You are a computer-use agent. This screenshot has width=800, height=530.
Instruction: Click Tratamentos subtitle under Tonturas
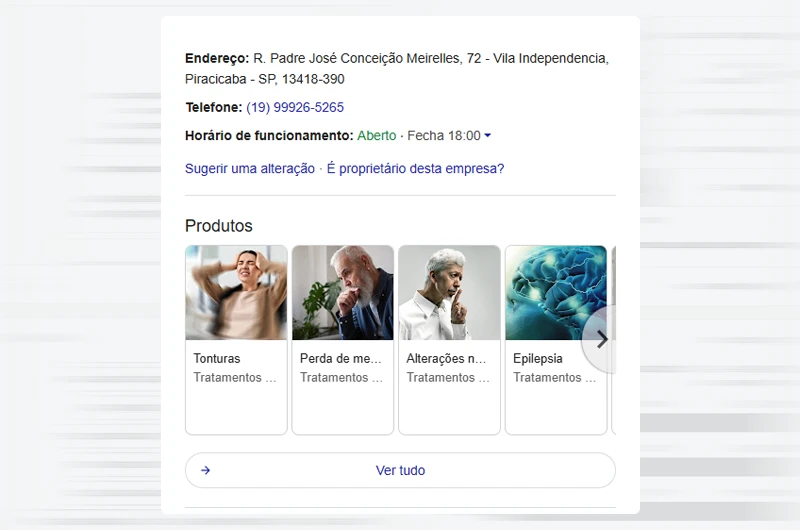coord(234,377)
